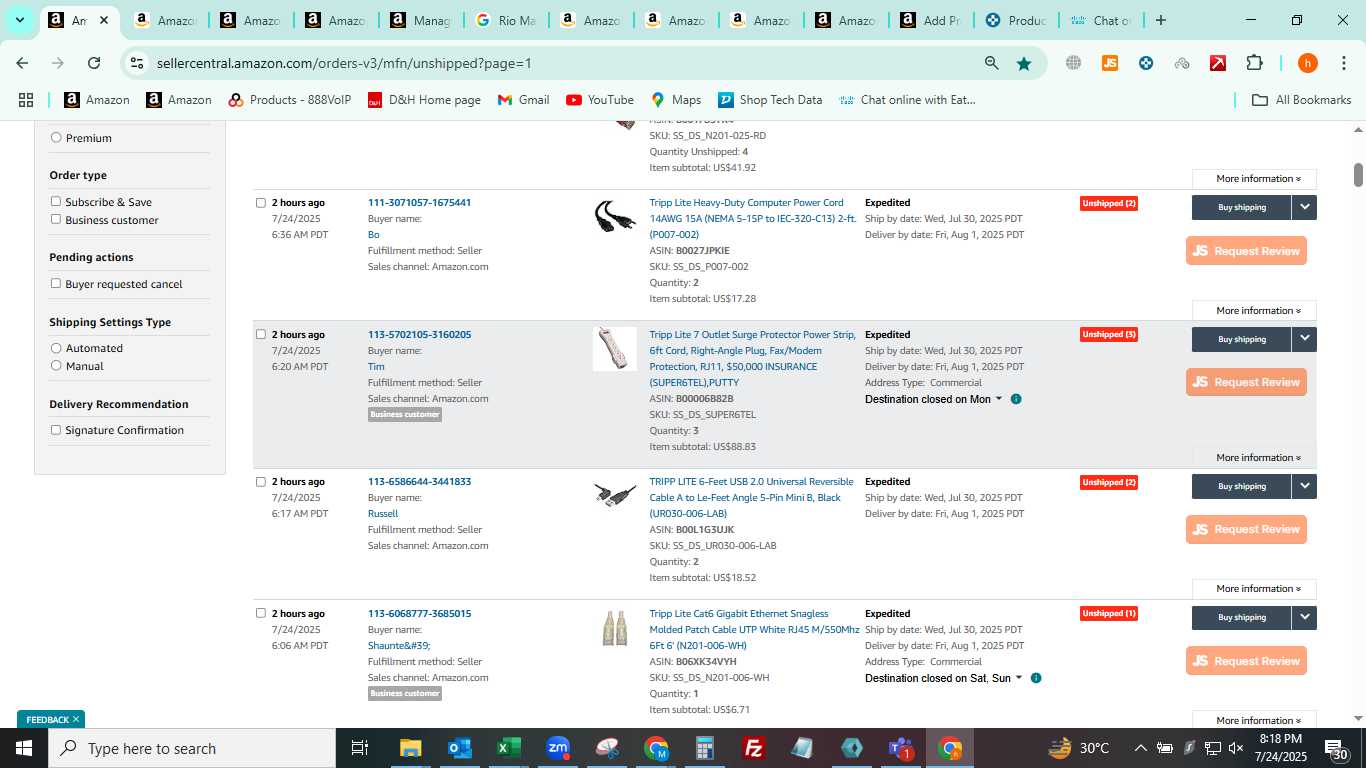Screen dimensions: 1366x768
Task: Open Microsoft Teams from taskbar
Action: pyautogui.click(x=901, y=748)
